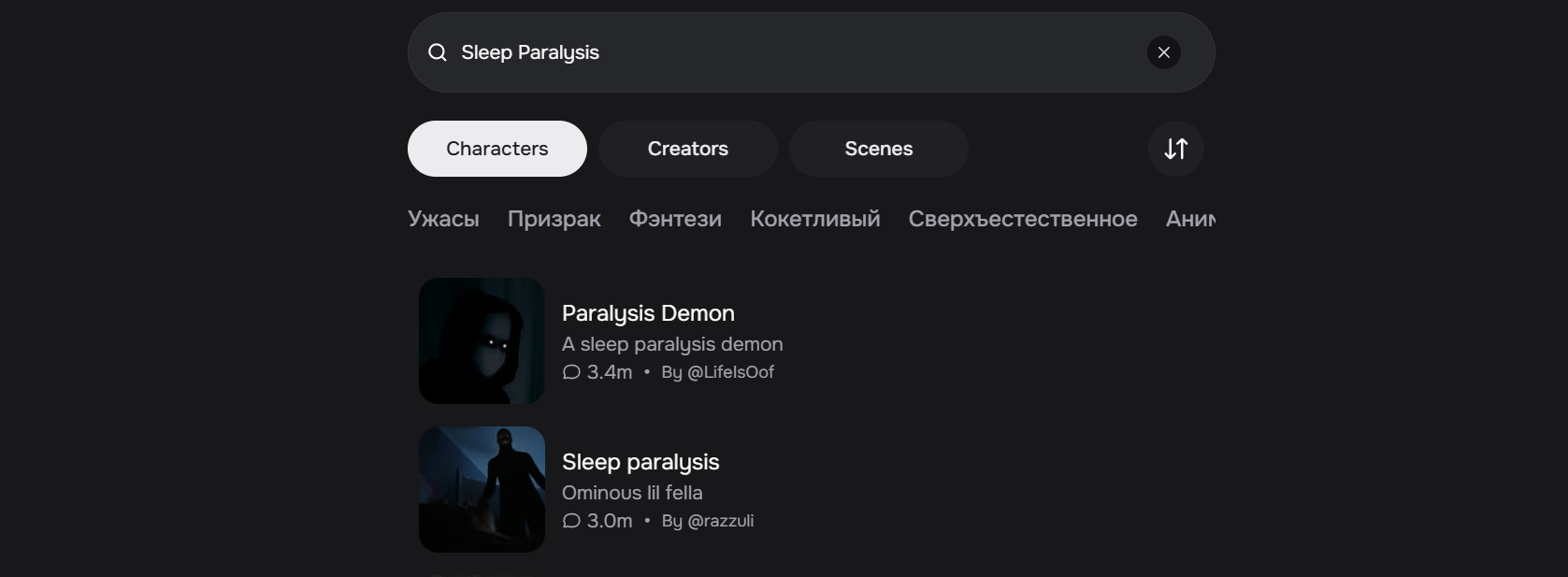Open the Paralysis Demon avatar thumbnail

[x=482, y=340]
